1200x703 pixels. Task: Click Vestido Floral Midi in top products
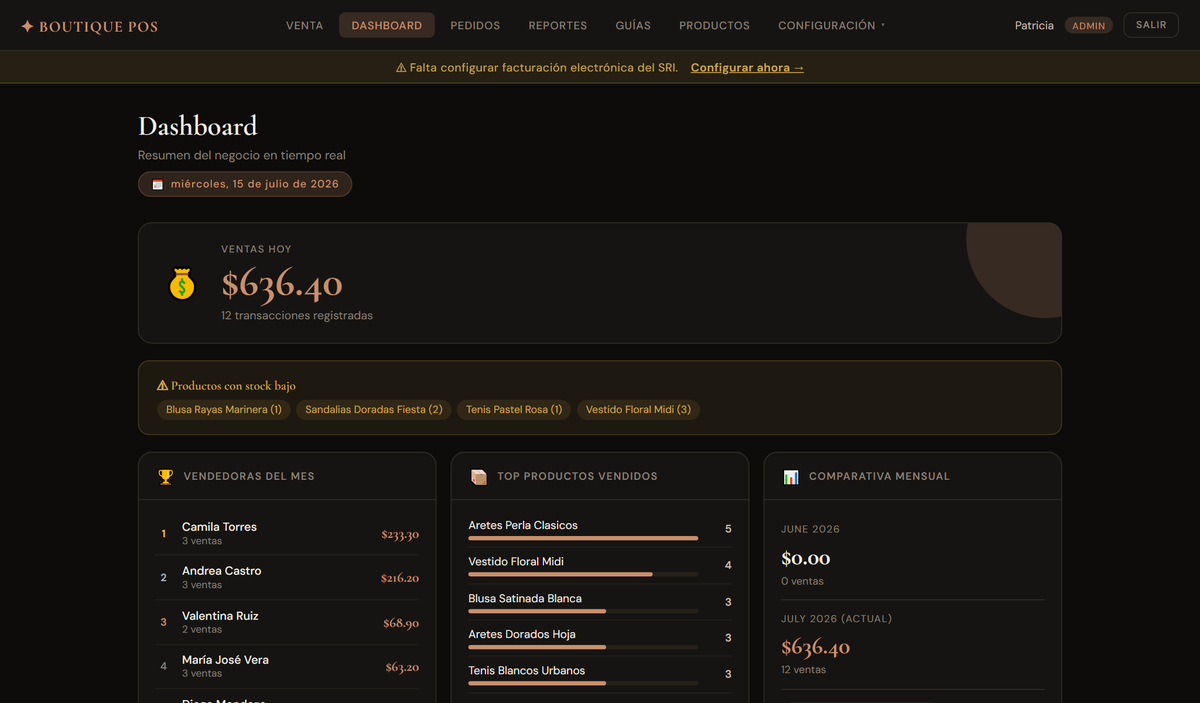click(516, 562)
